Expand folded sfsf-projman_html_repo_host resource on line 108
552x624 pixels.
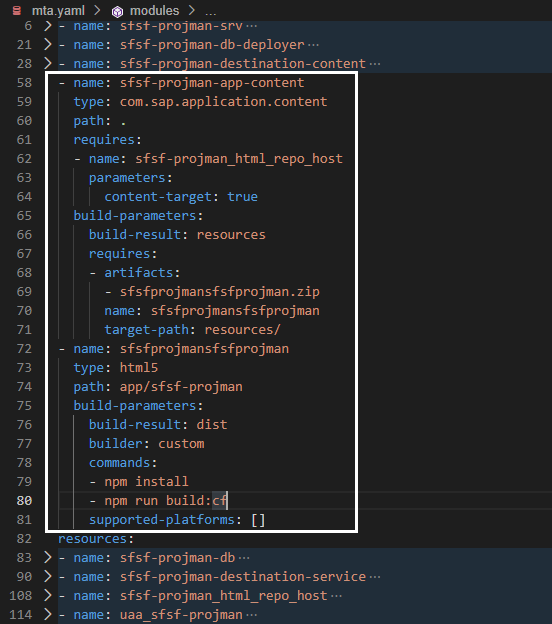[48, 596]
